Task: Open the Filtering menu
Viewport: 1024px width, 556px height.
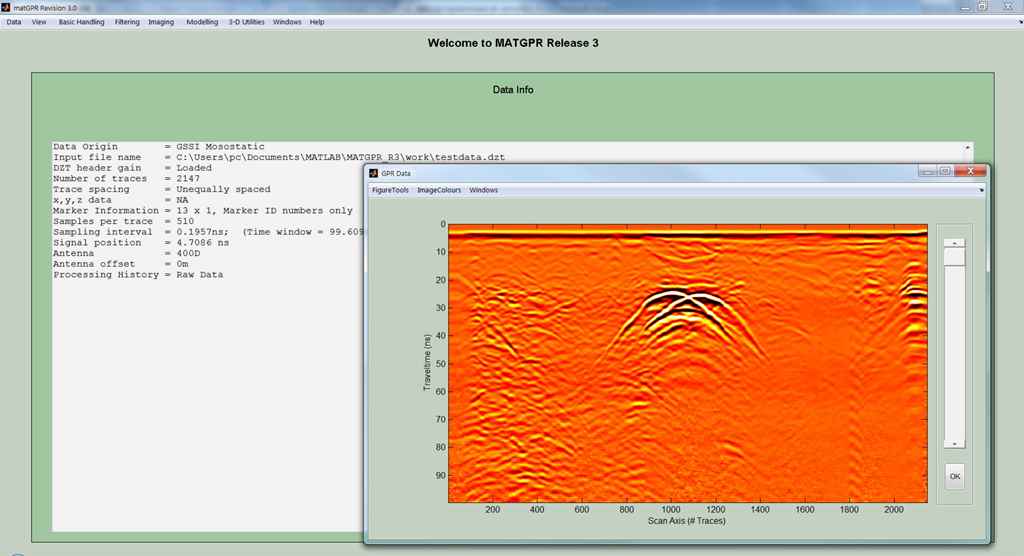Action: (127, 22)
